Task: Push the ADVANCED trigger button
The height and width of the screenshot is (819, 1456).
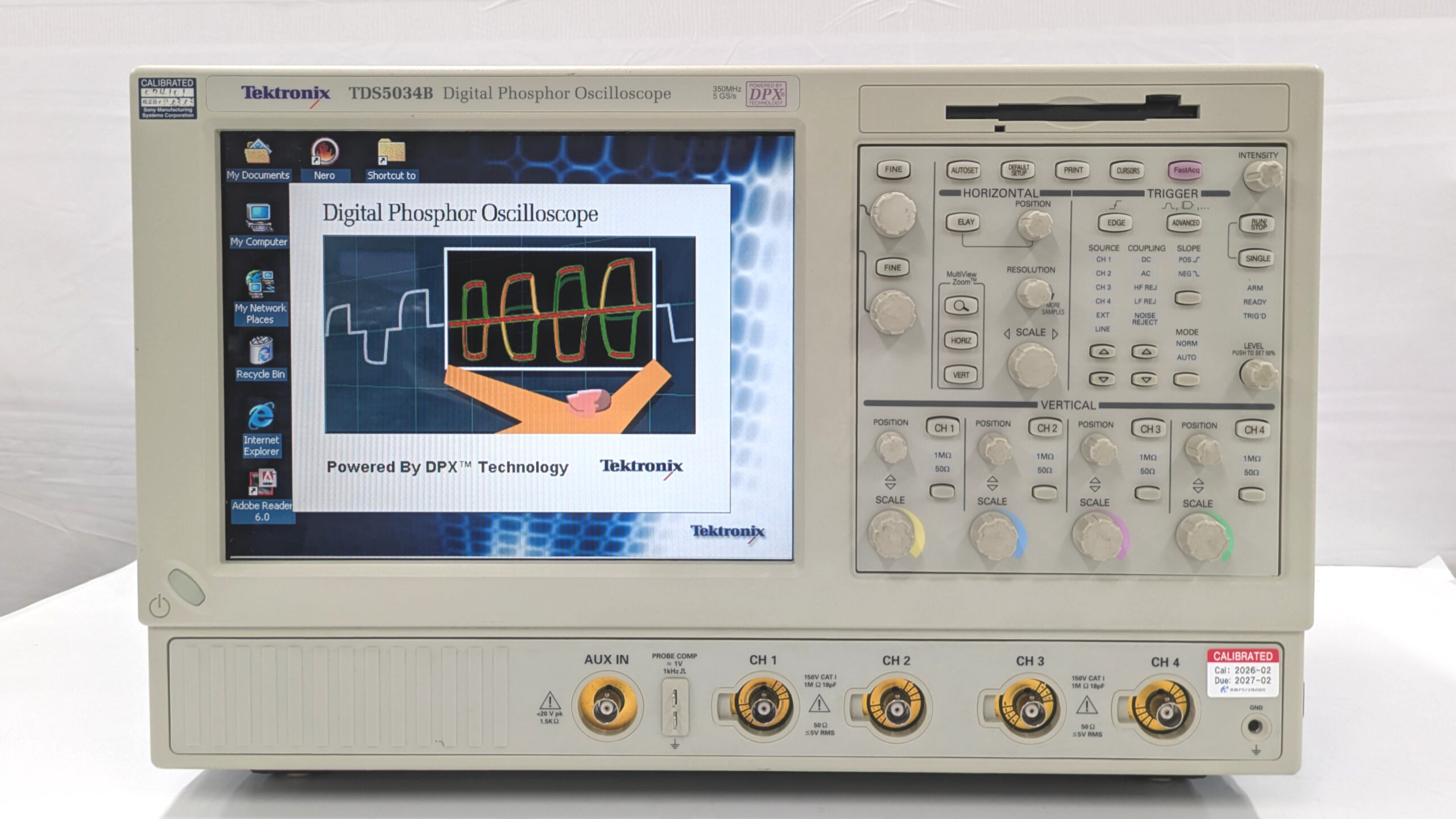Action: point(1186,223)
